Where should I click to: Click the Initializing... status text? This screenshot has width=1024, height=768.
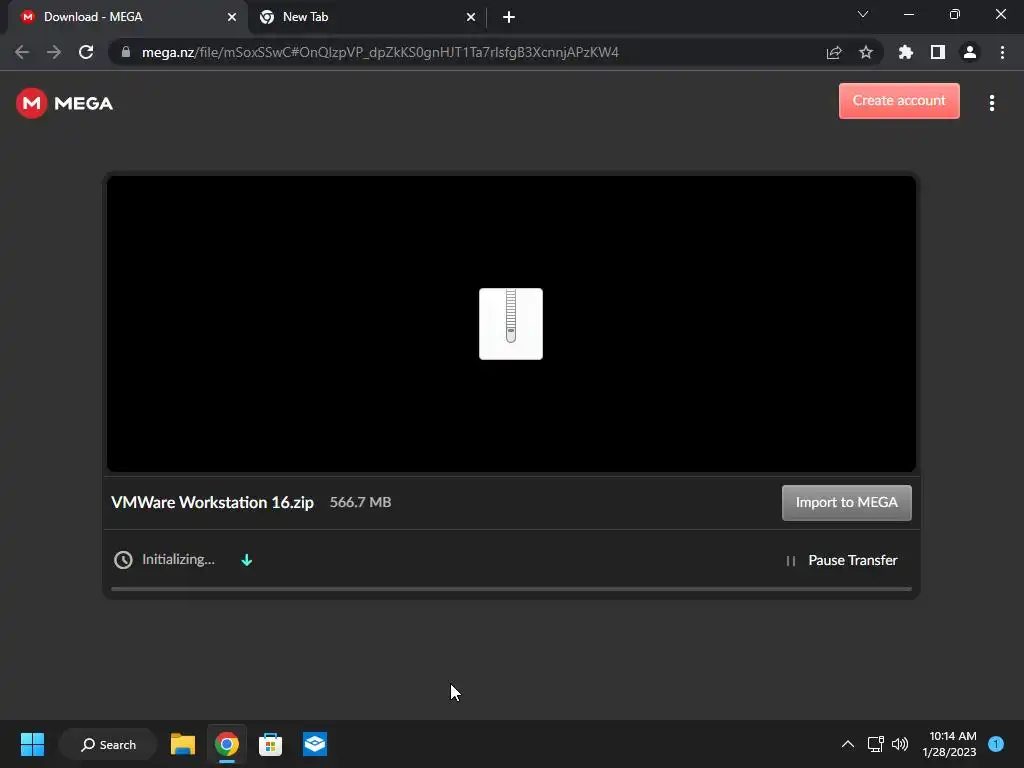pyautogui.click(x=178, y=560)
